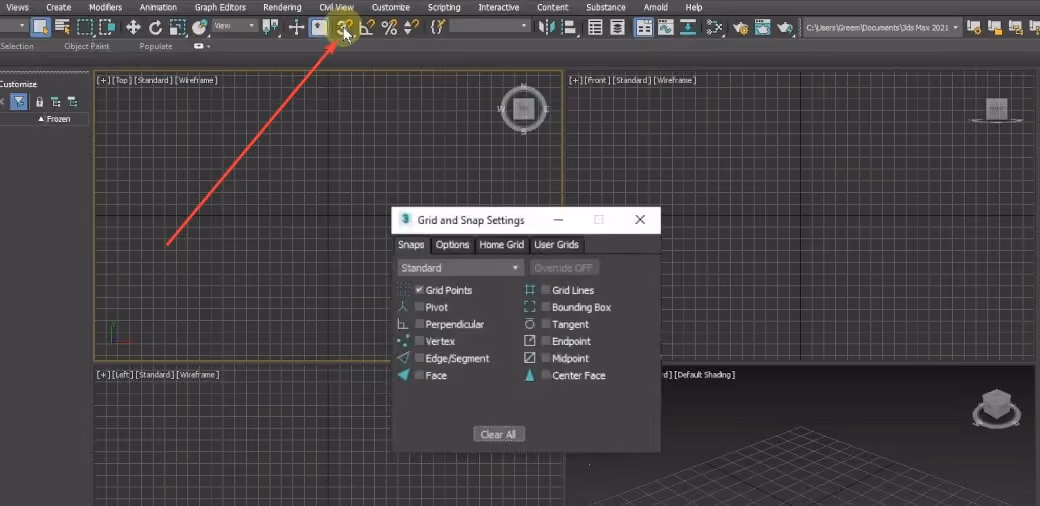Toggle Layer Explorer icon
Image resolution: width=1040 pixels, height=506 pixels.
[x=618, y=27]
